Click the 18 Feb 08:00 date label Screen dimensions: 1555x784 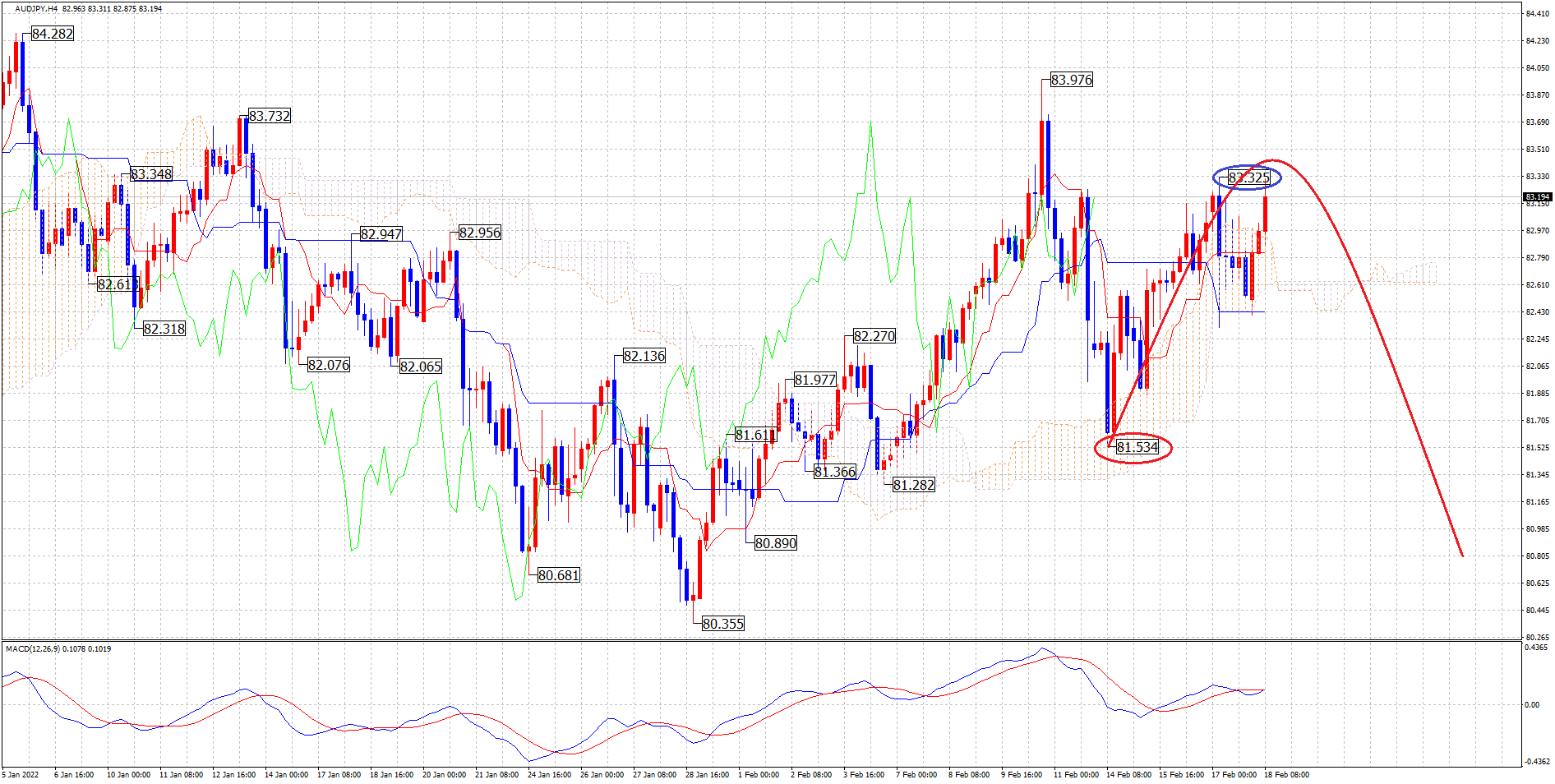(x=1286, y=774)
